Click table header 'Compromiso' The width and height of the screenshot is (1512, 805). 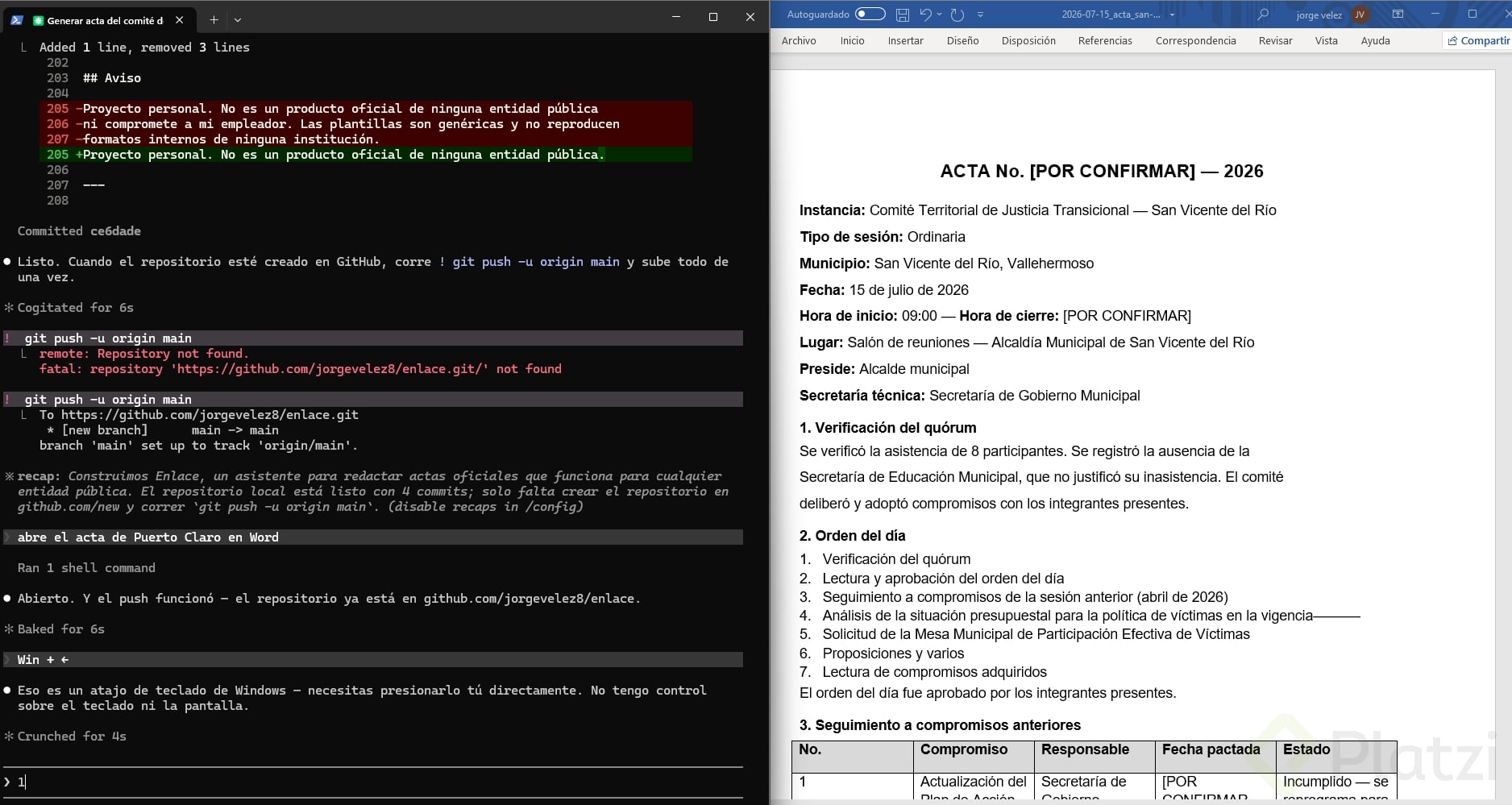point(964,749)
